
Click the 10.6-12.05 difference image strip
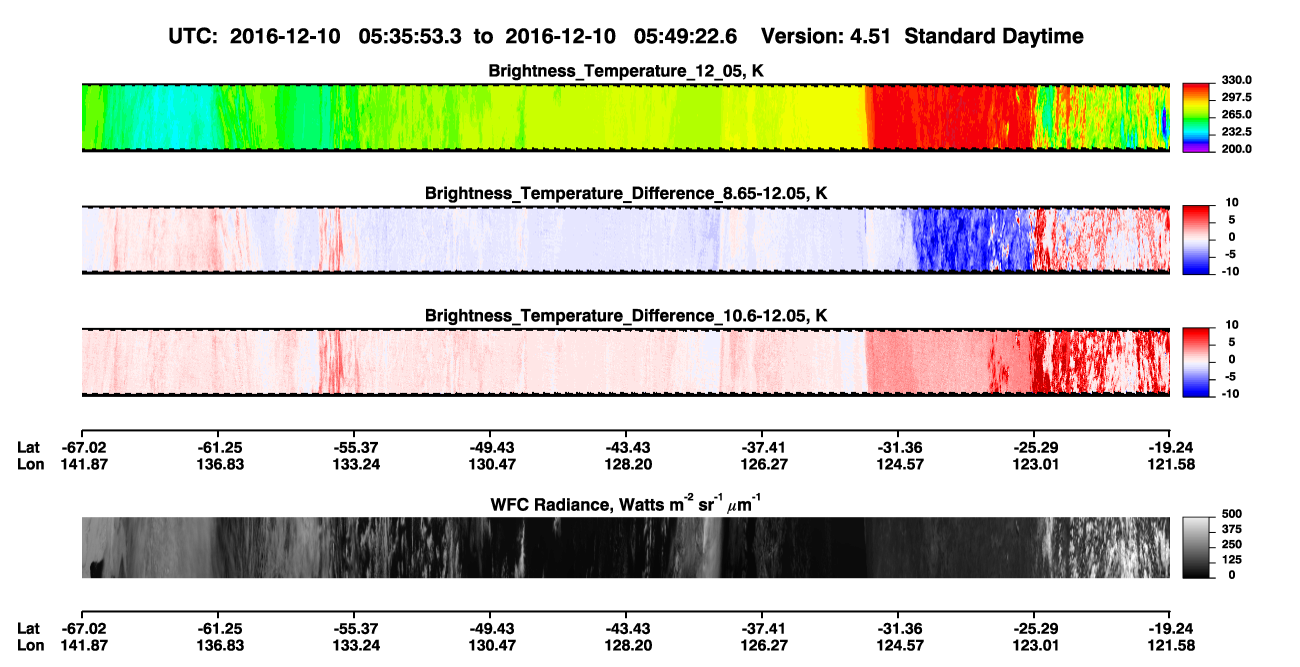[625, 362]
